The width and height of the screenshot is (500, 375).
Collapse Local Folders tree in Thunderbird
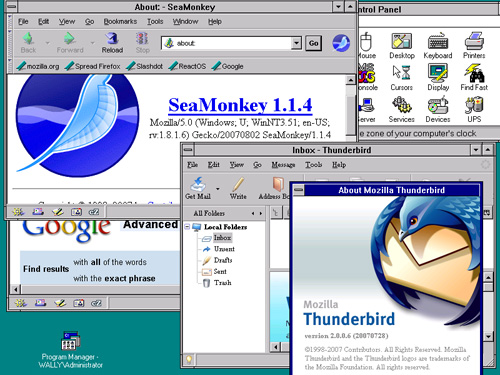187,227
